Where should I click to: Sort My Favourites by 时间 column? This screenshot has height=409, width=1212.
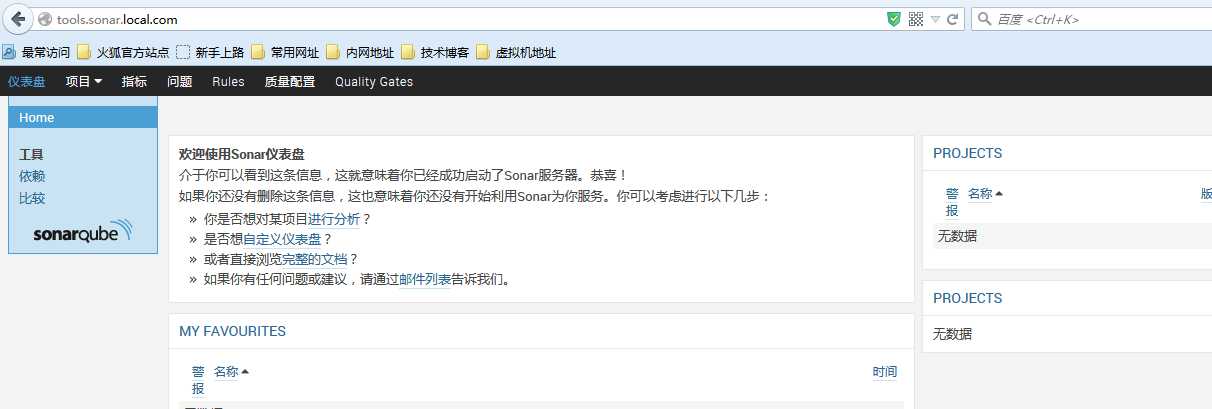(885, 372)
